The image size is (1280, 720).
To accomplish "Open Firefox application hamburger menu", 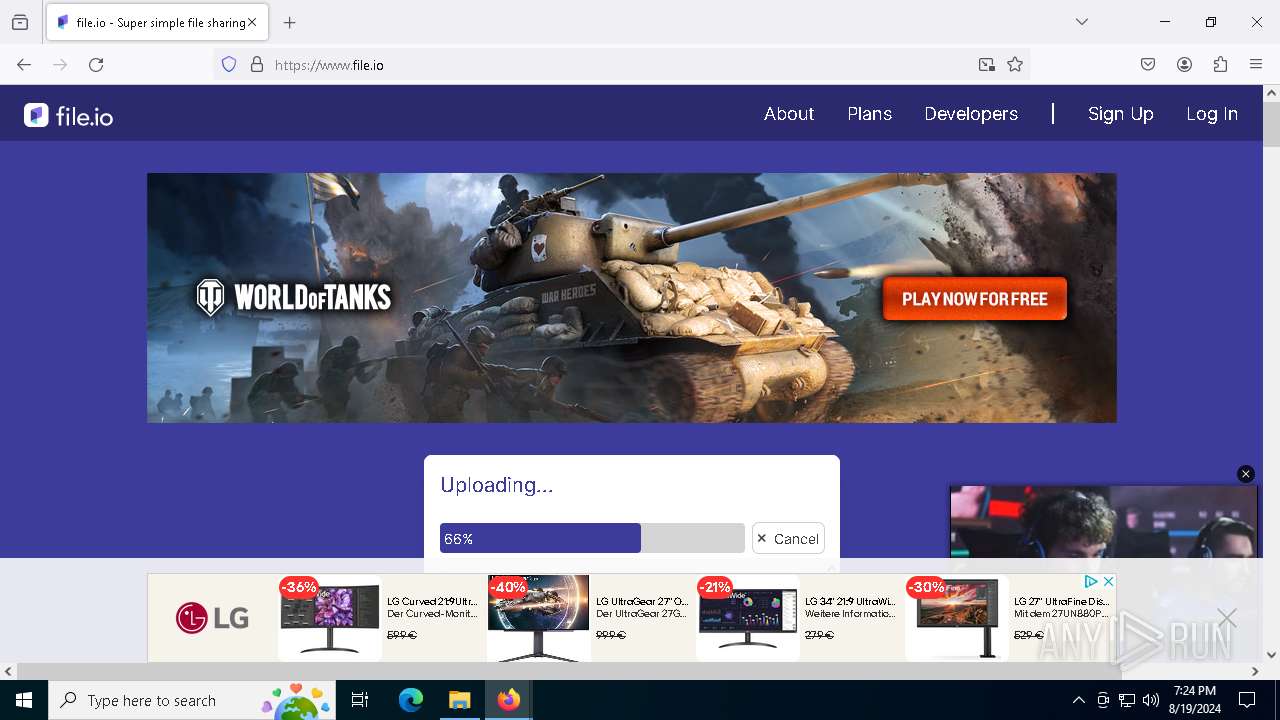I will click(1256, 65).
